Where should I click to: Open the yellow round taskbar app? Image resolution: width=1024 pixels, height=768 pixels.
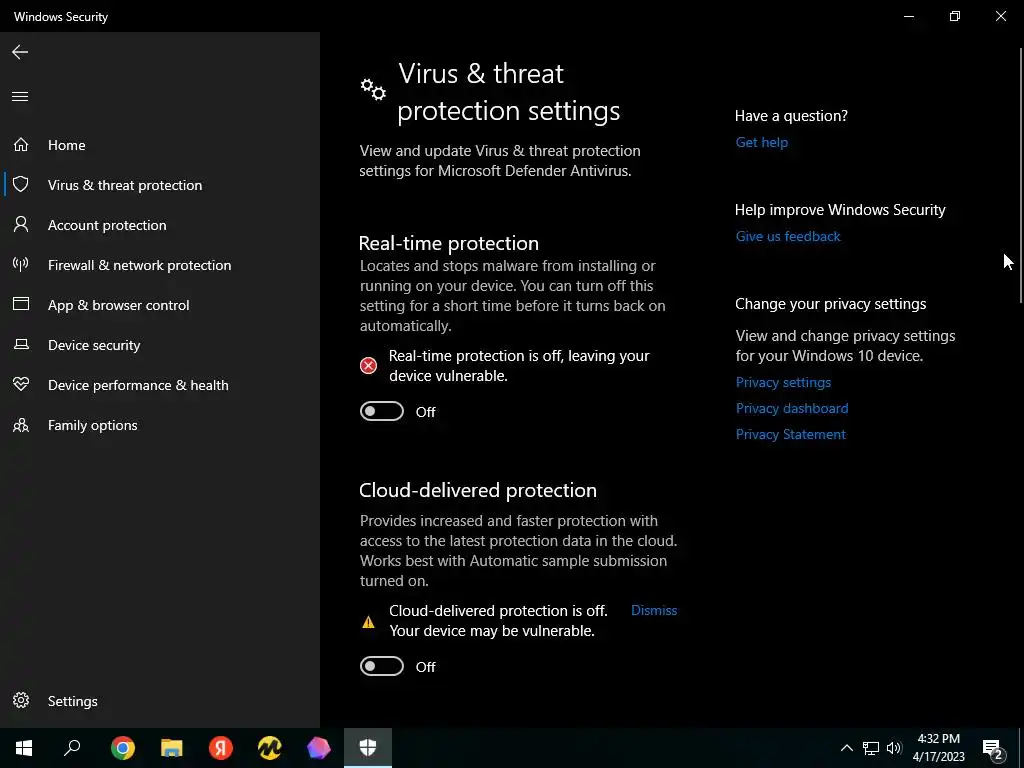(x=270, y=748)
